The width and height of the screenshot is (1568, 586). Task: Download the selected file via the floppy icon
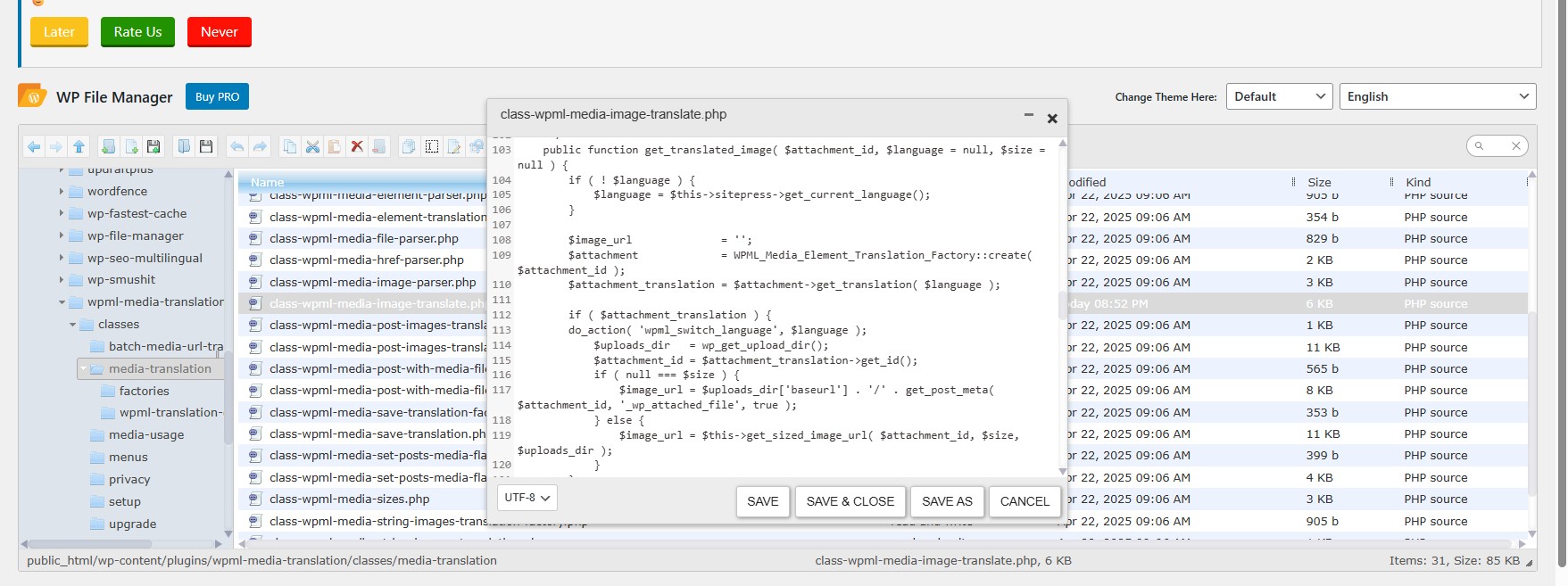(206, 146)
